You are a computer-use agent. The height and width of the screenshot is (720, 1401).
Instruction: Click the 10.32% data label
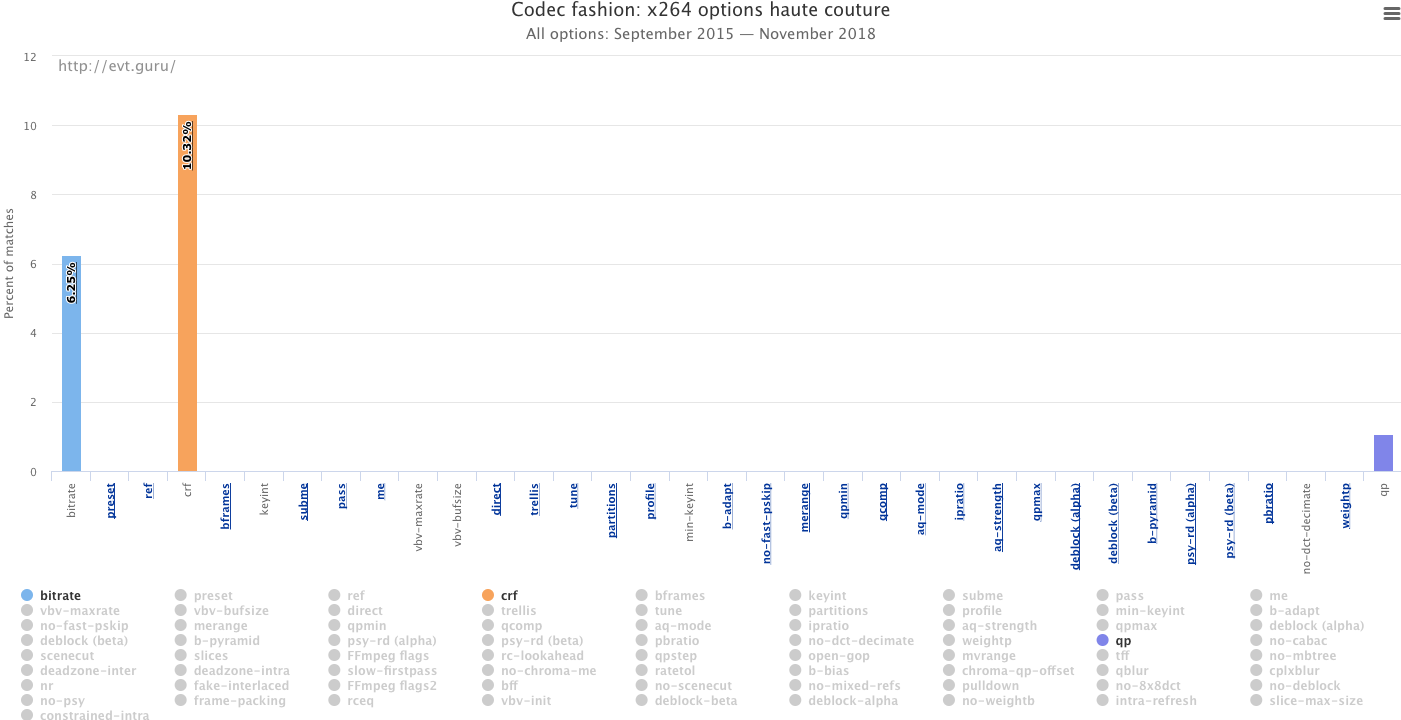coord(187,145)
